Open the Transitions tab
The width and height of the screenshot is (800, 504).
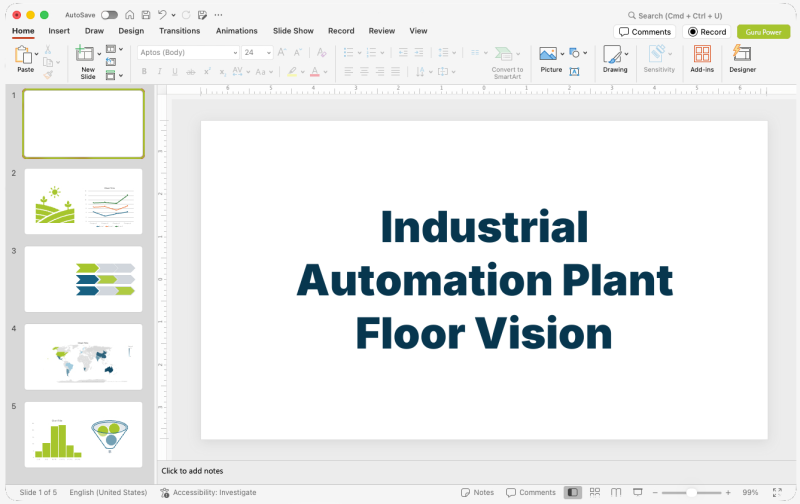click(x=180, y=31)
